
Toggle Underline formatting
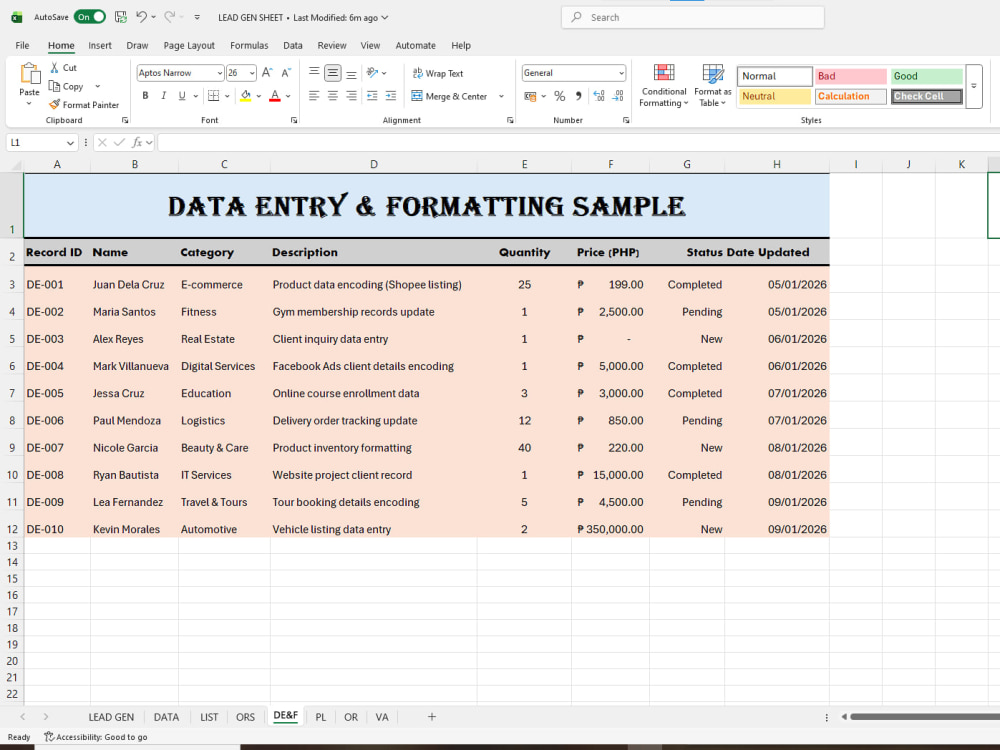click(x=182, y=96)
